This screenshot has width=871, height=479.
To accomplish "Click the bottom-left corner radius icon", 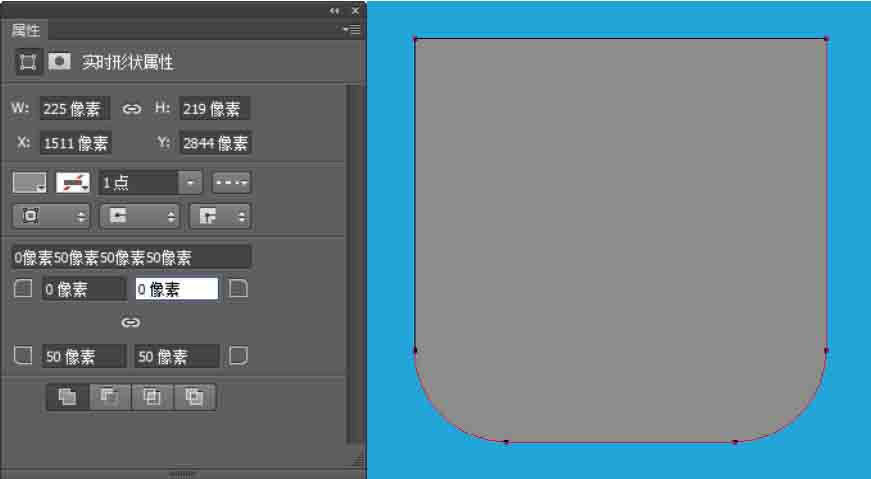I will tap(23, 356).
